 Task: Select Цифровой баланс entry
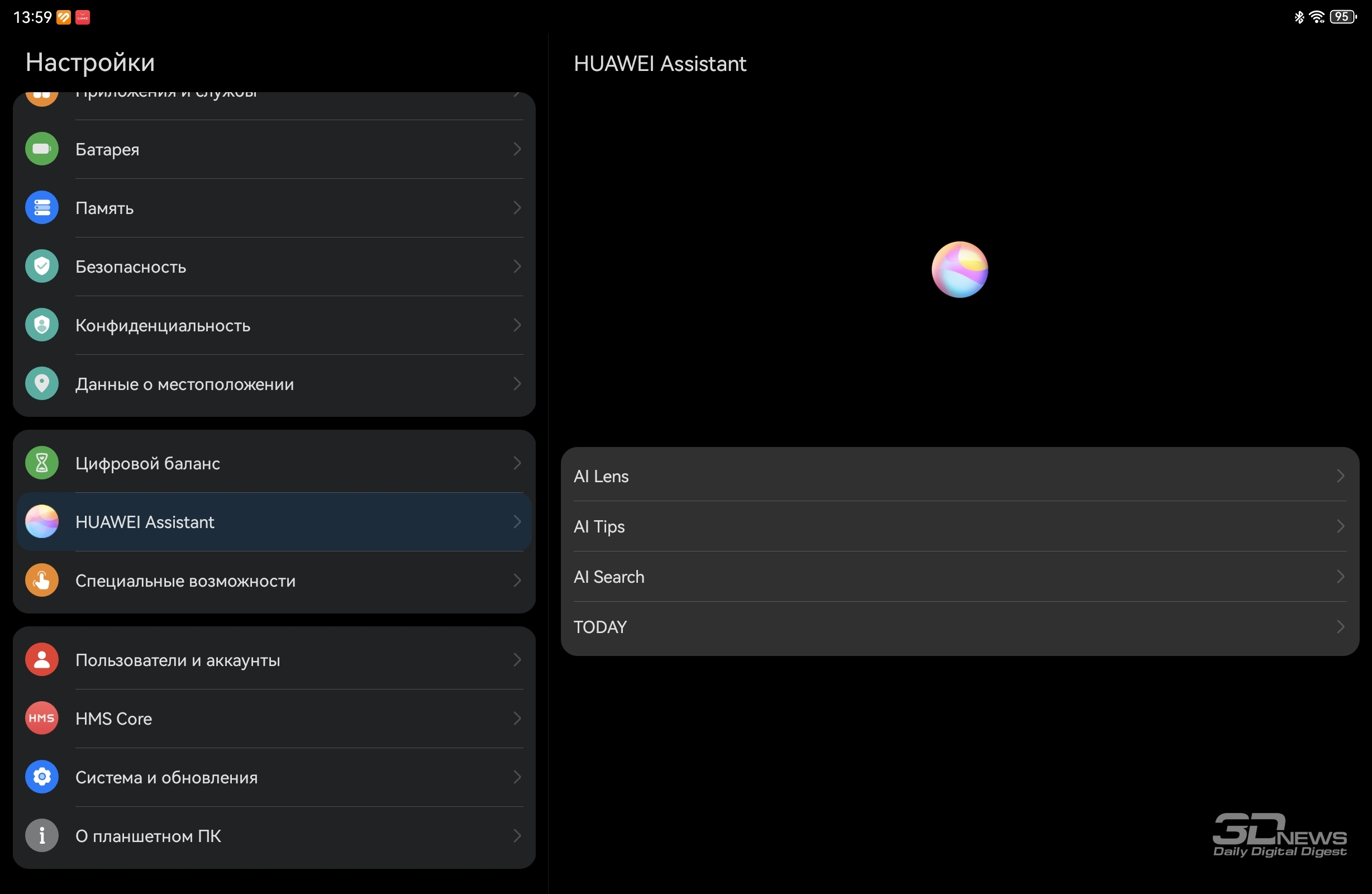coord(274,463)
